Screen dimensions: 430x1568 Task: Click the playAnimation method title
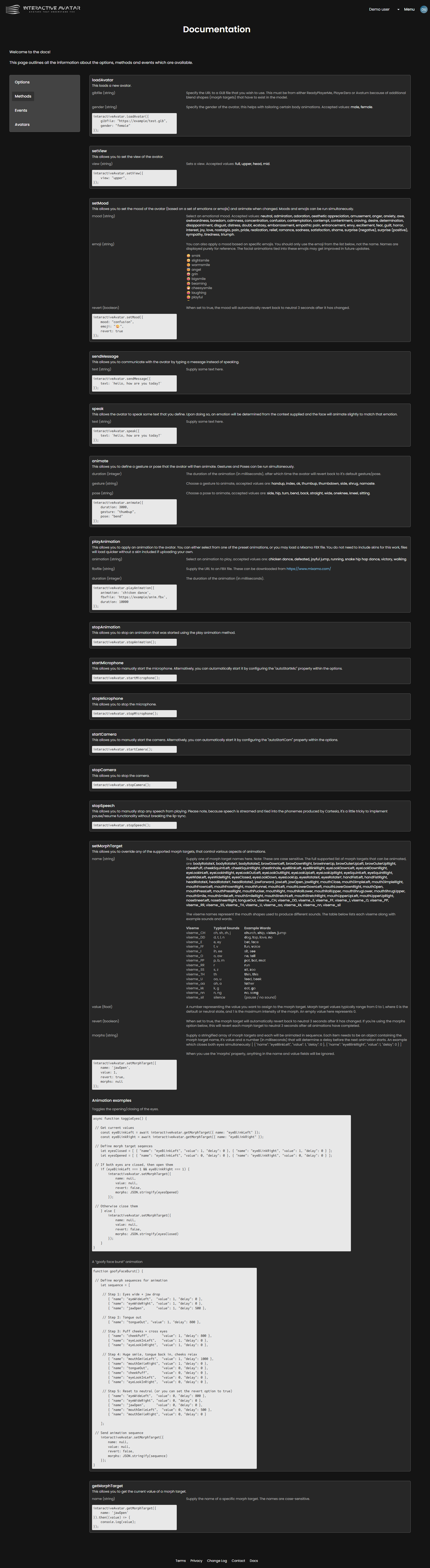tap(106, 541)
